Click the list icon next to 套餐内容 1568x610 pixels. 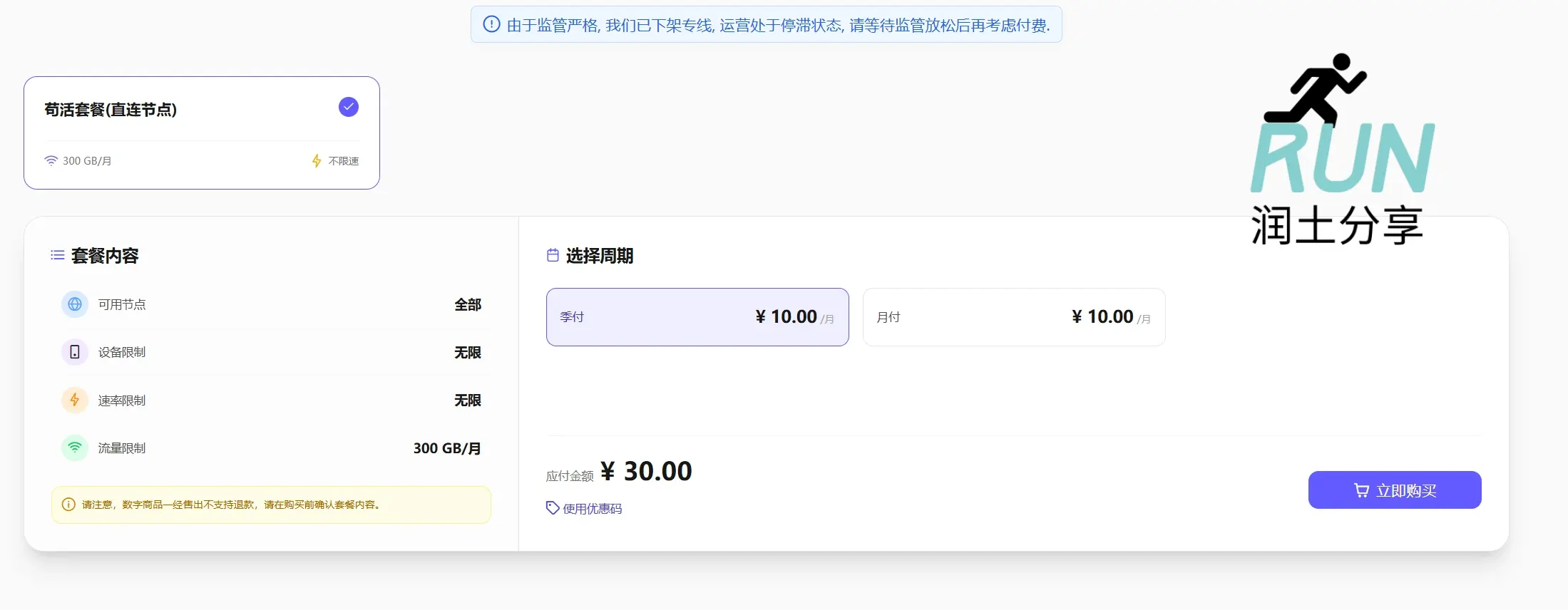click(58, 255)
